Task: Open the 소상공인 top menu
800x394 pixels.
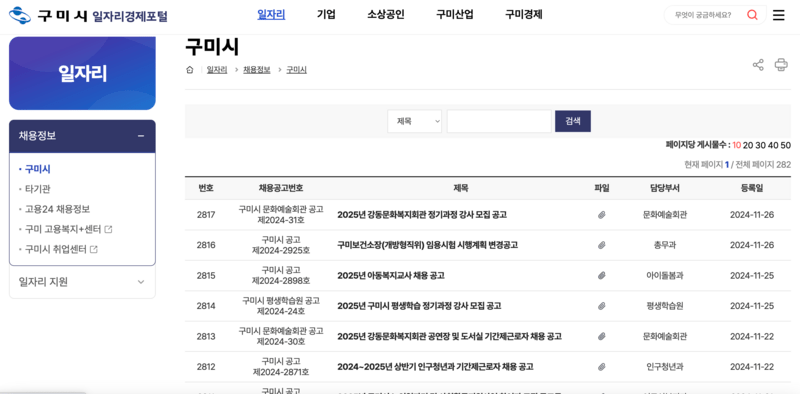Action: [x=386, y=15]
